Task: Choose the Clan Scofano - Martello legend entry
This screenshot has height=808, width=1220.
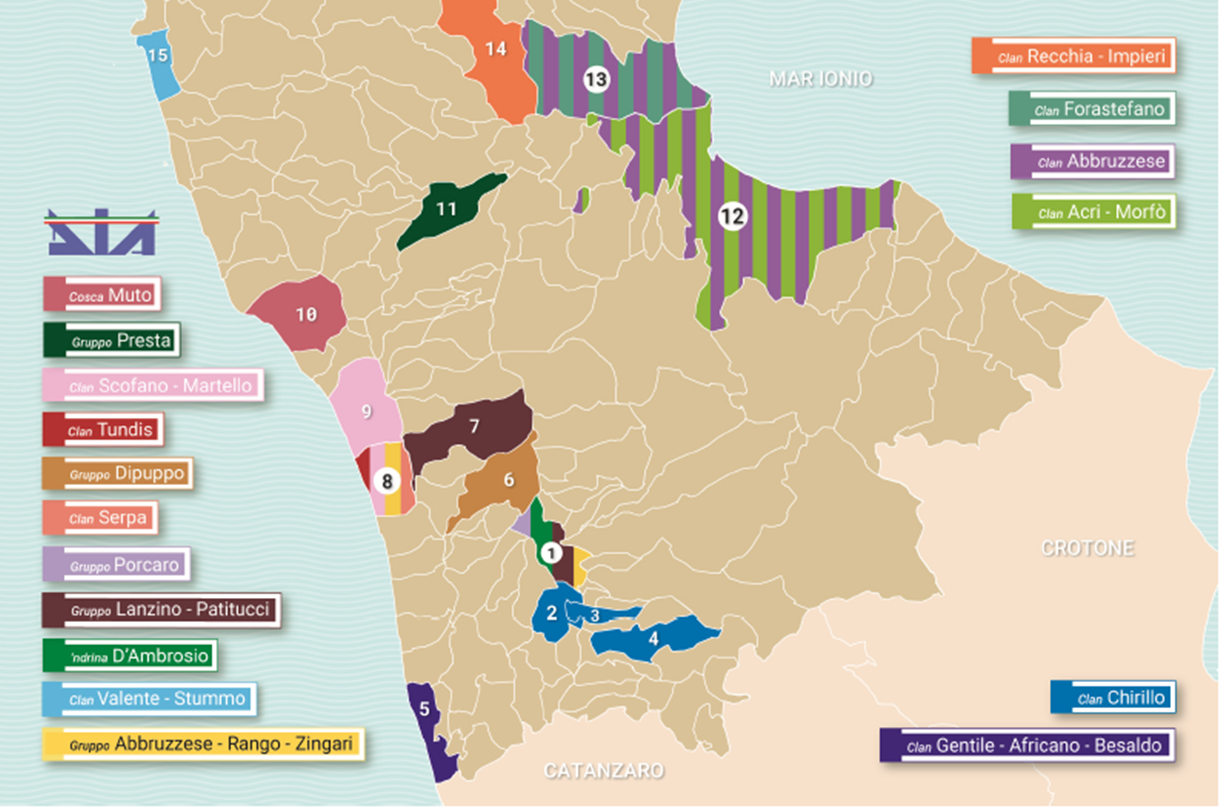Action: click(154, 386)
